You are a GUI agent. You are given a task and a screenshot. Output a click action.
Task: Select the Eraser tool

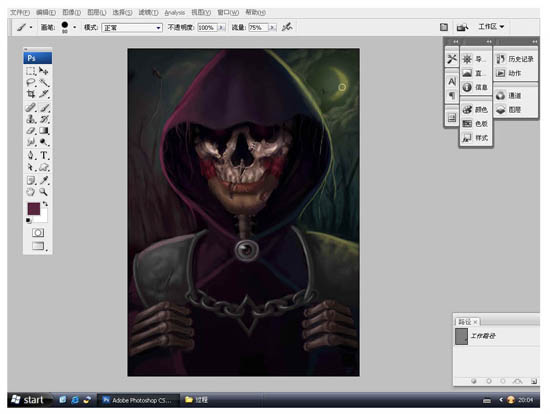(x=31, y=131)
